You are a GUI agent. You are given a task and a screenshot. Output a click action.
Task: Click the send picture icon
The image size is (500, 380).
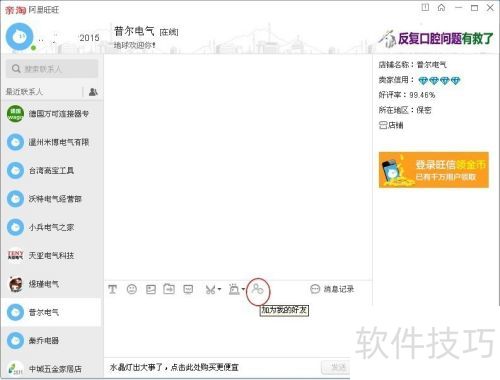click(151, 289)
